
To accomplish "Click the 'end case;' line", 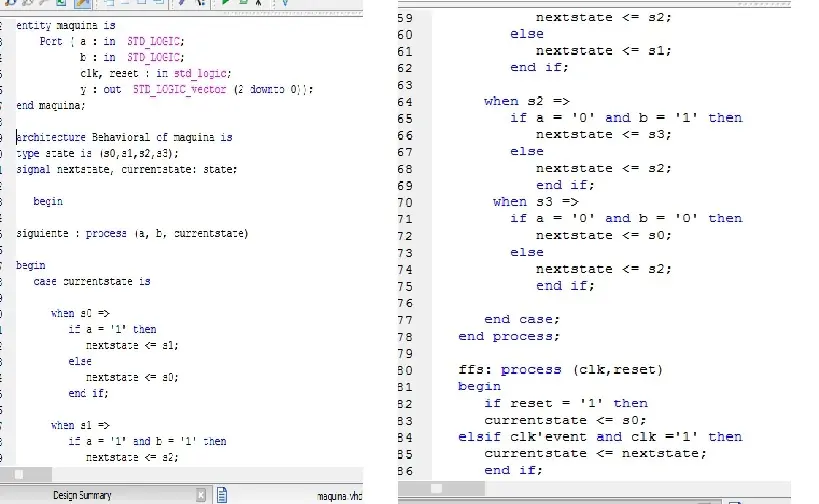I will pos(522,319).
